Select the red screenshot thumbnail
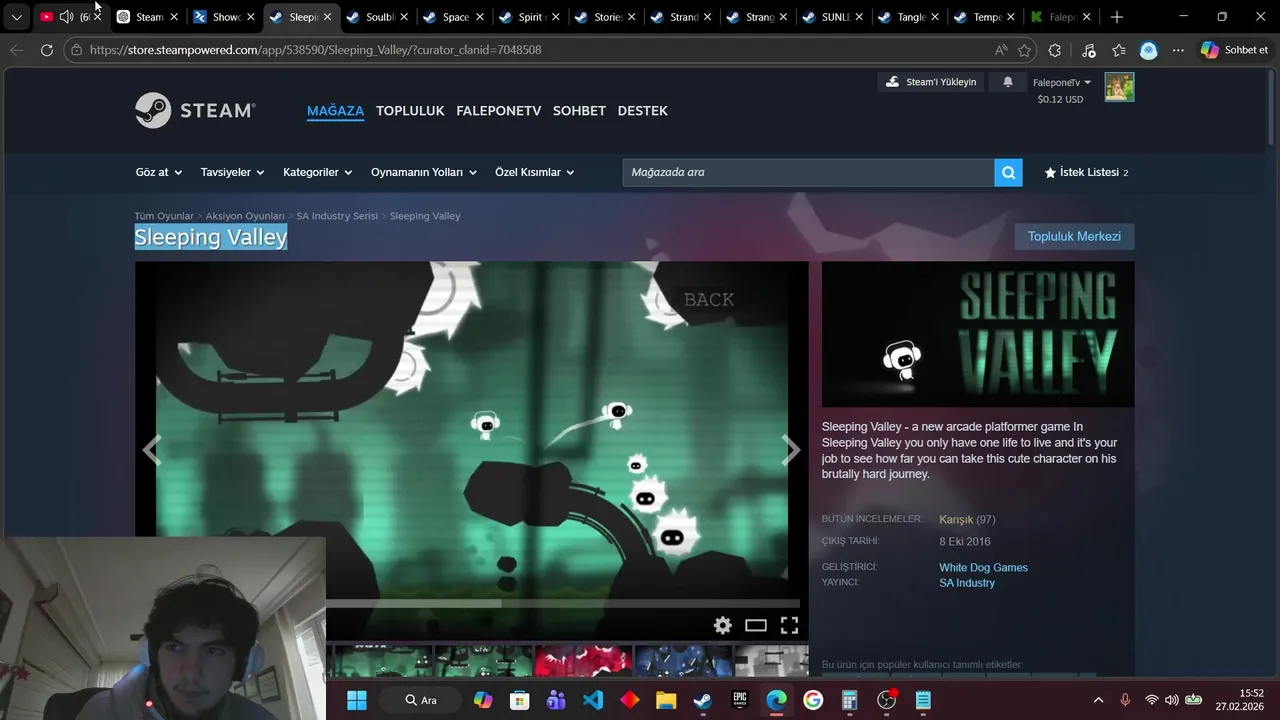 coord(583,661)
